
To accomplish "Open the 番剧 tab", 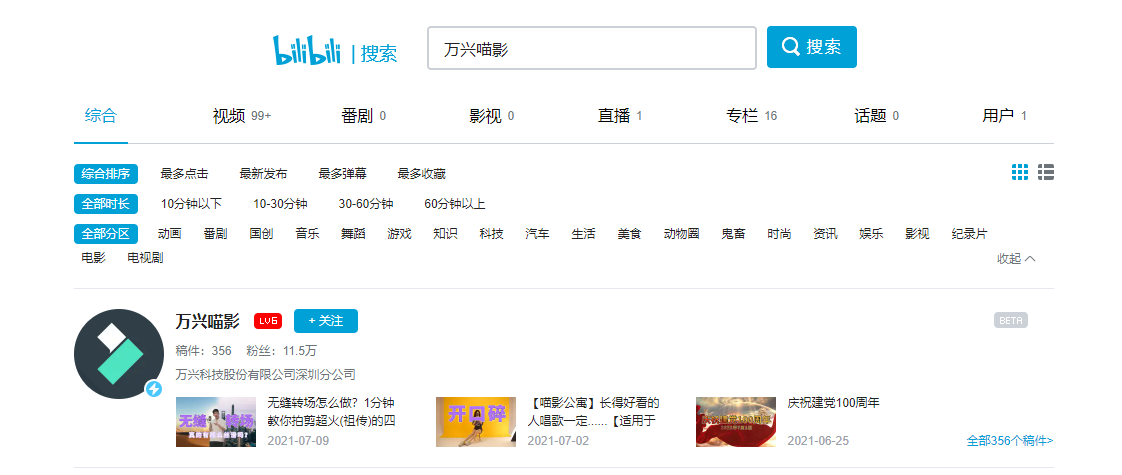I will point(364,116).
